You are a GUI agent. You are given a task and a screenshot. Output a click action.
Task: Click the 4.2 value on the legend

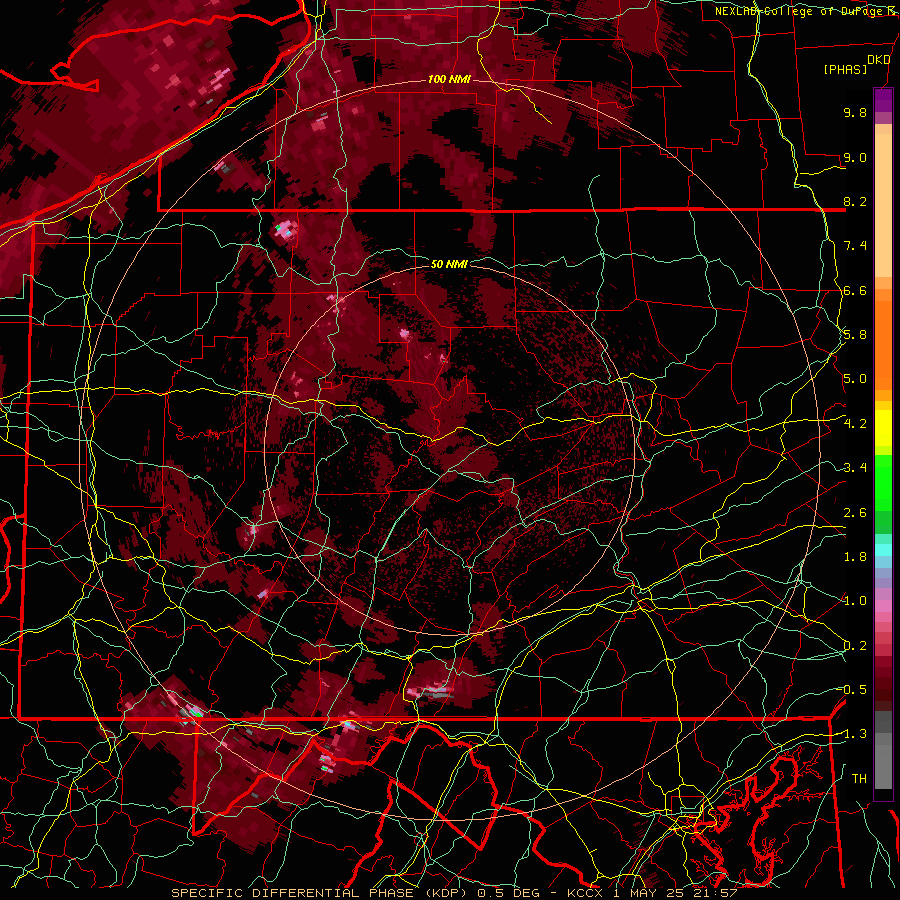tap(855, 424)
